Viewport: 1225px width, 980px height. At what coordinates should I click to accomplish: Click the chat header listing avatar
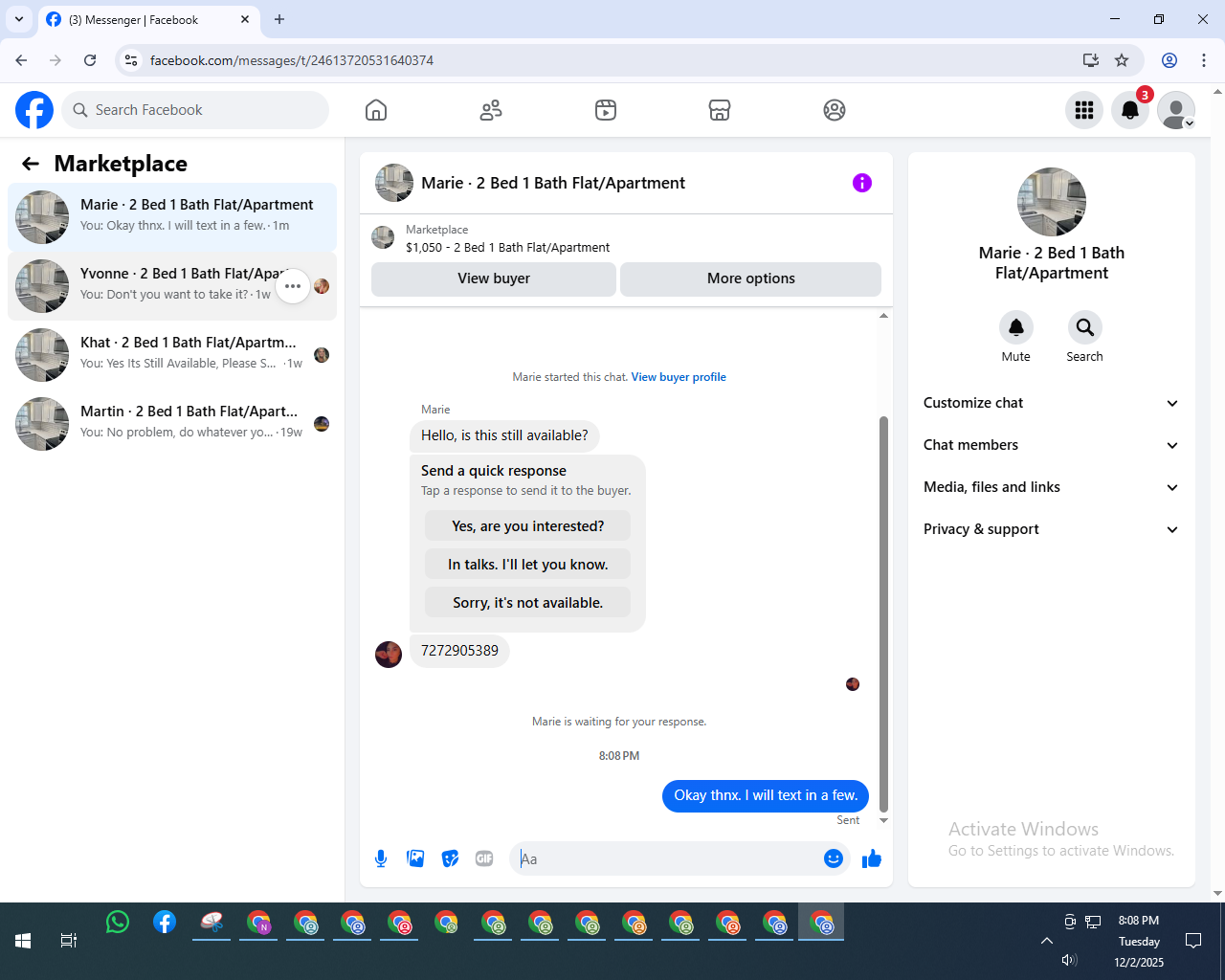tap(394, 183)
